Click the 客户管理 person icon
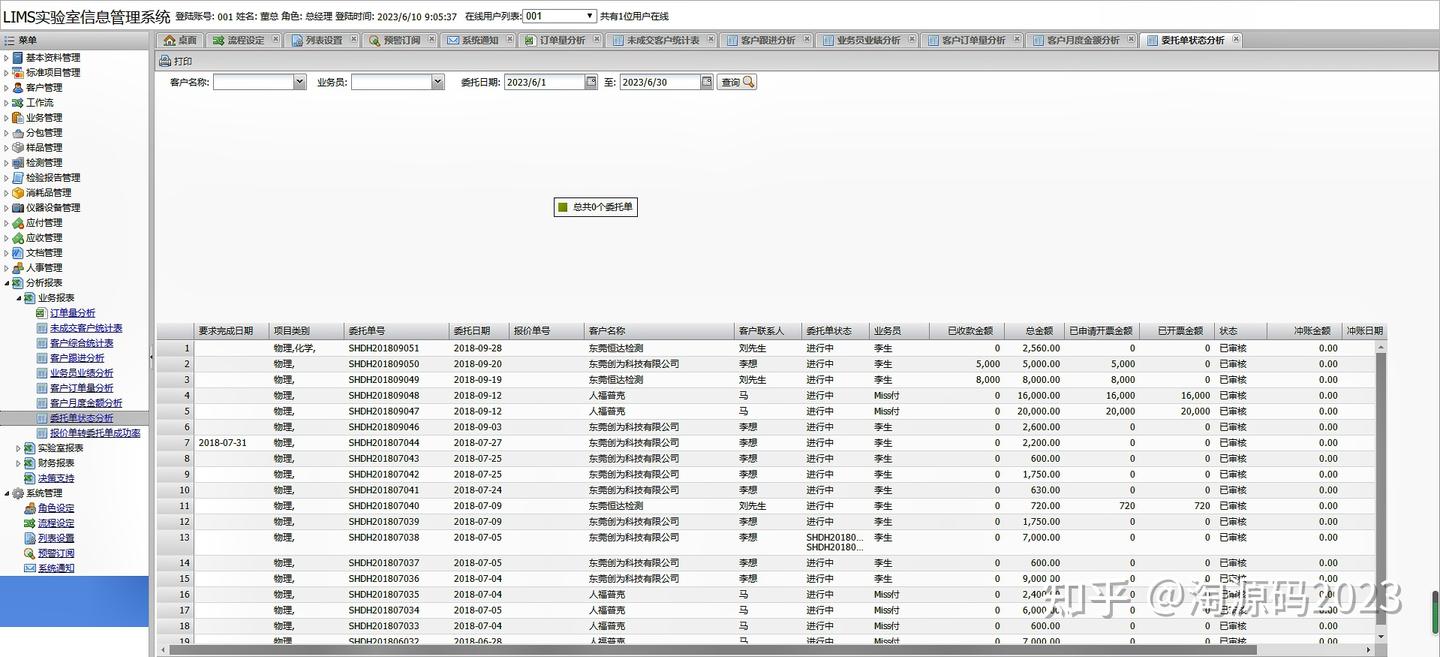 (18, 88)
